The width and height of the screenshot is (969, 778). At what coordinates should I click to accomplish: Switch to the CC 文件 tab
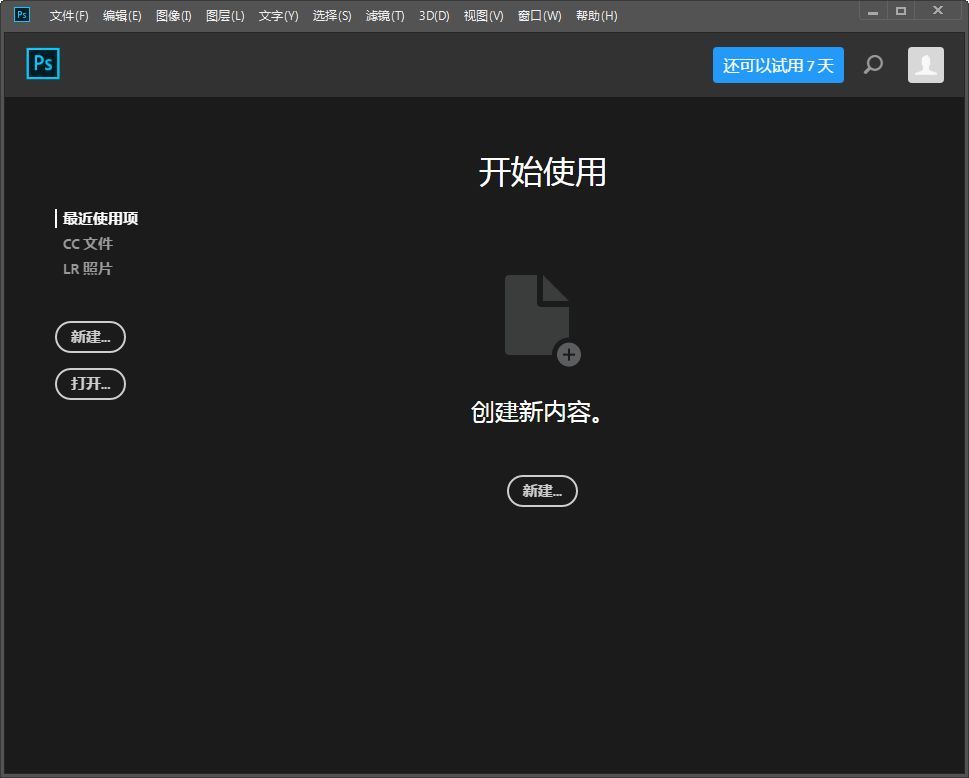point(88,243)
